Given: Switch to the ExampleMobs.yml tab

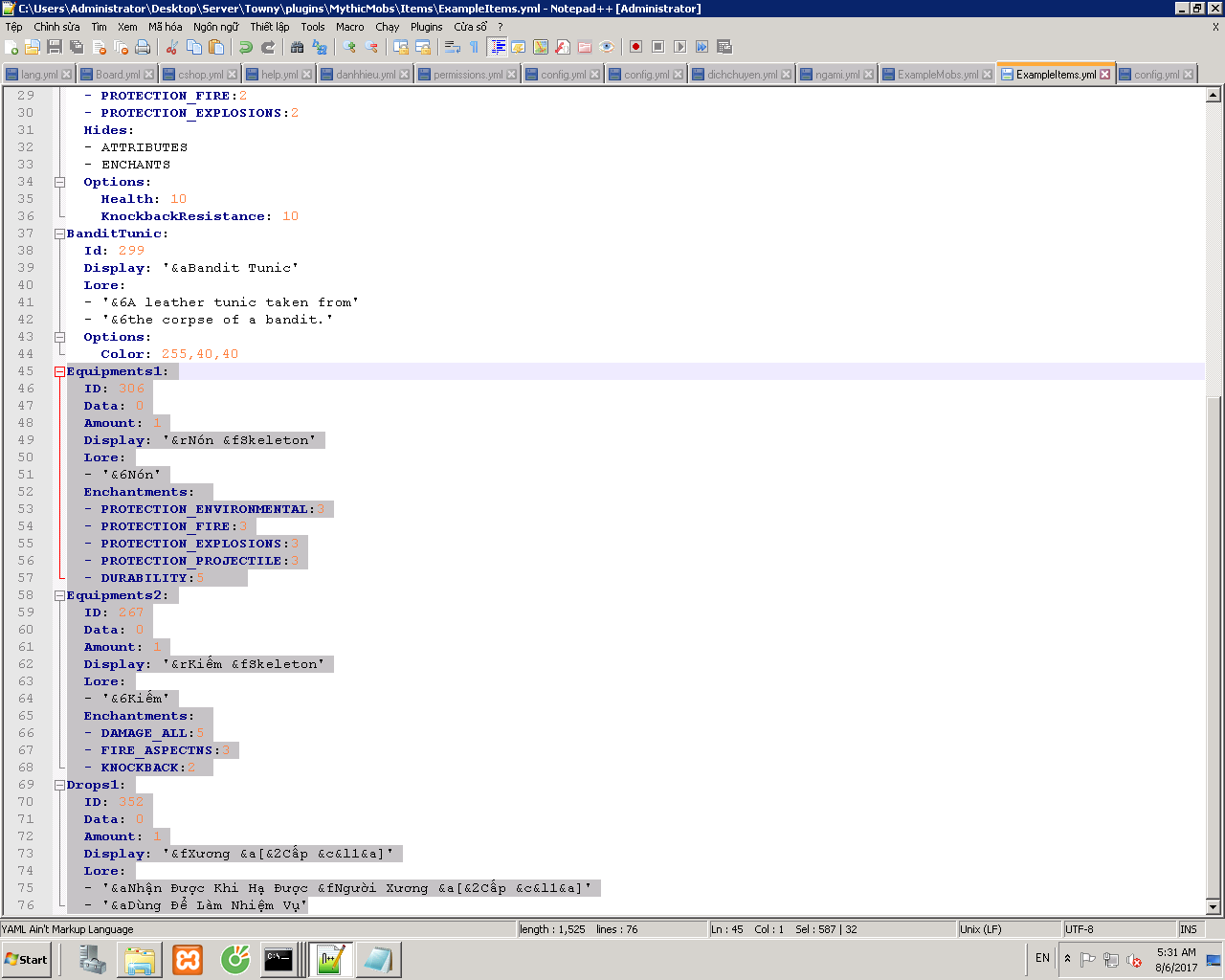Looking at the screenshot, I should [x=937, y=75].
